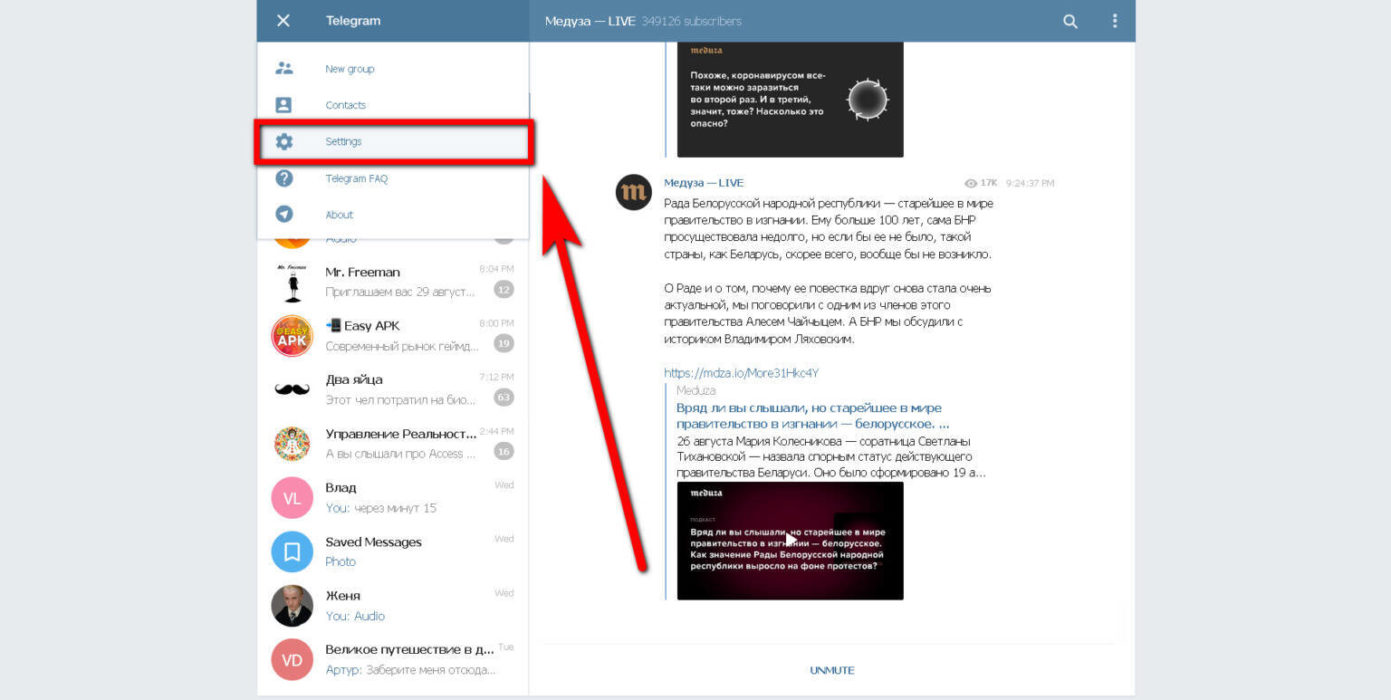This screenshot has height=700, width=1391.
Task: Open the Великое путешествие chat
Action: (x=393, y=659)
